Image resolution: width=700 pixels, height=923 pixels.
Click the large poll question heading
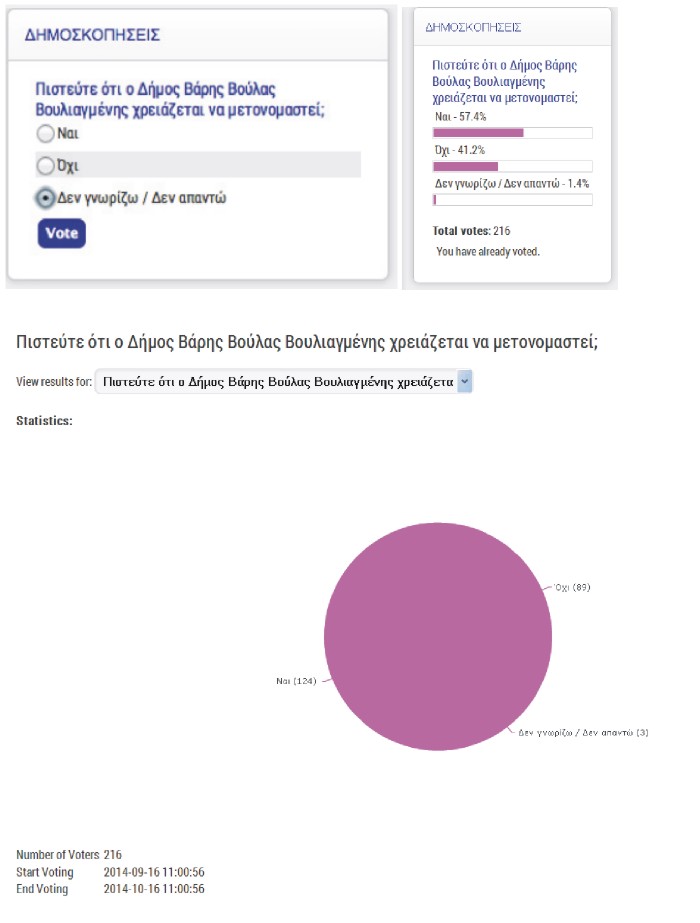coord(307,342)
